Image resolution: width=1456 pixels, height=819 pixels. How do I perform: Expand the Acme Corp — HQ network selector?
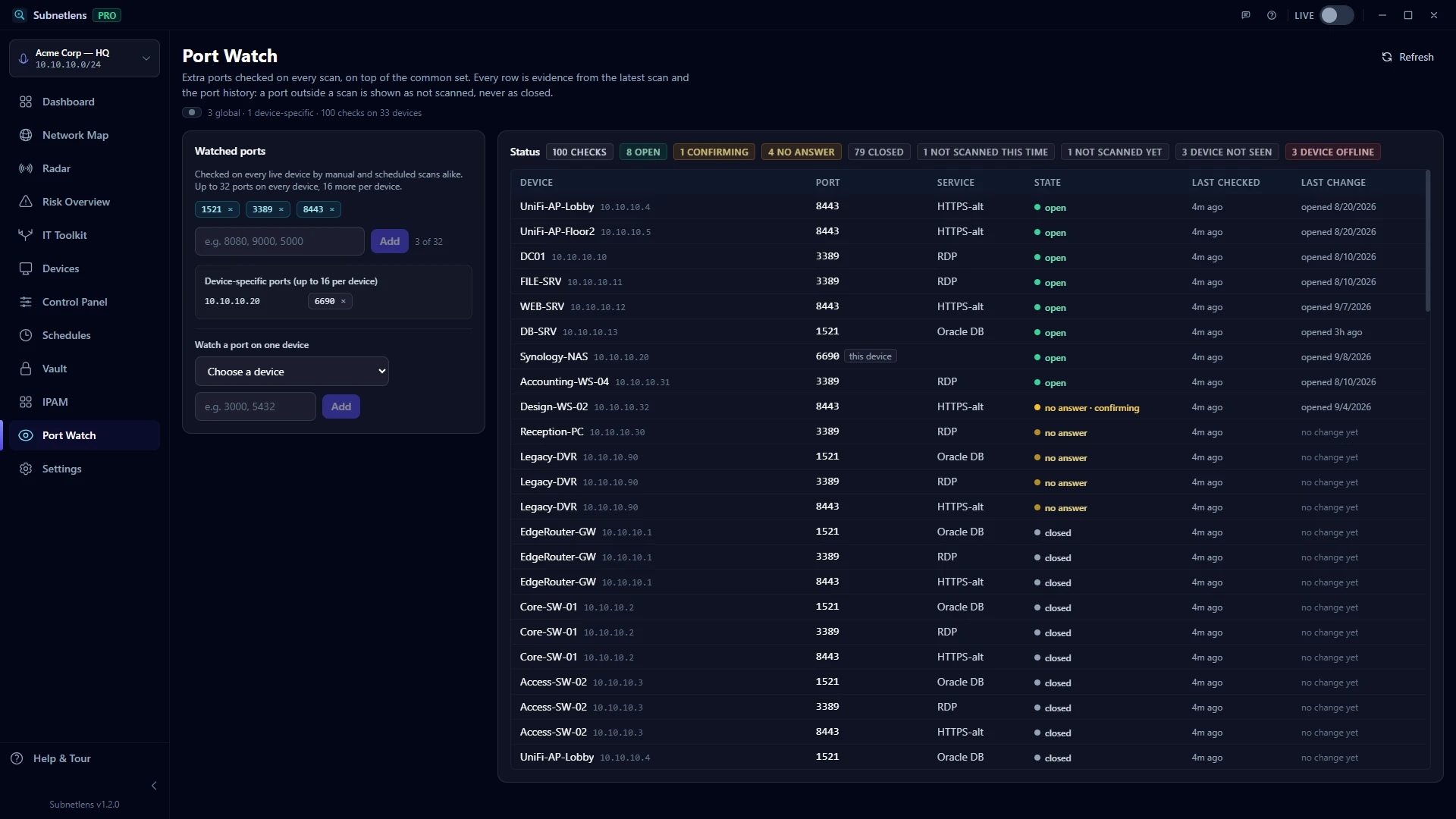84,58
